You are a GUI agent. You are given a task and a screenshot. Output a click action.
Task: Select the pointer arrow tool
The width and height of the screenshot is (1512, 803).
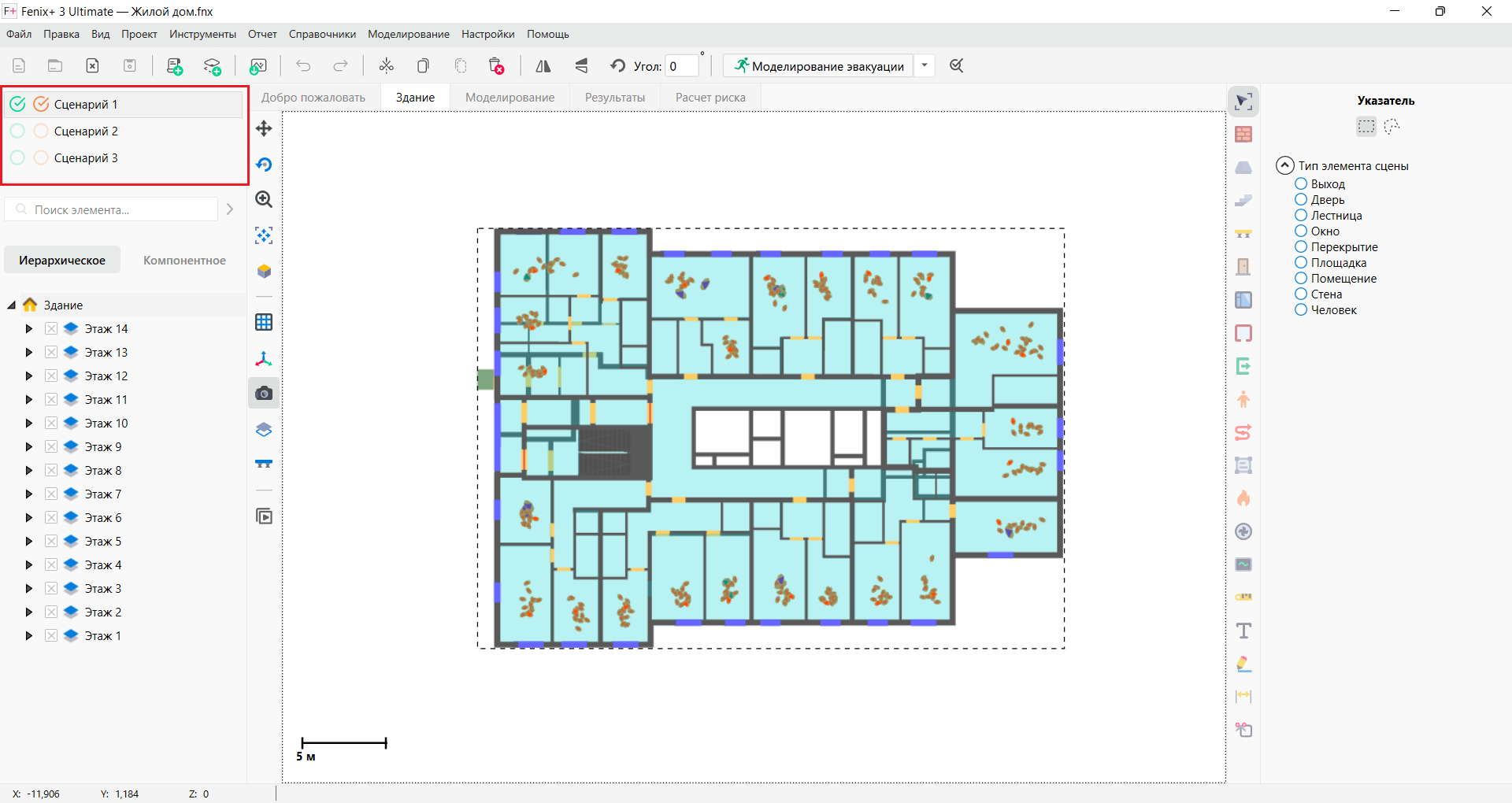[1243, 102]
